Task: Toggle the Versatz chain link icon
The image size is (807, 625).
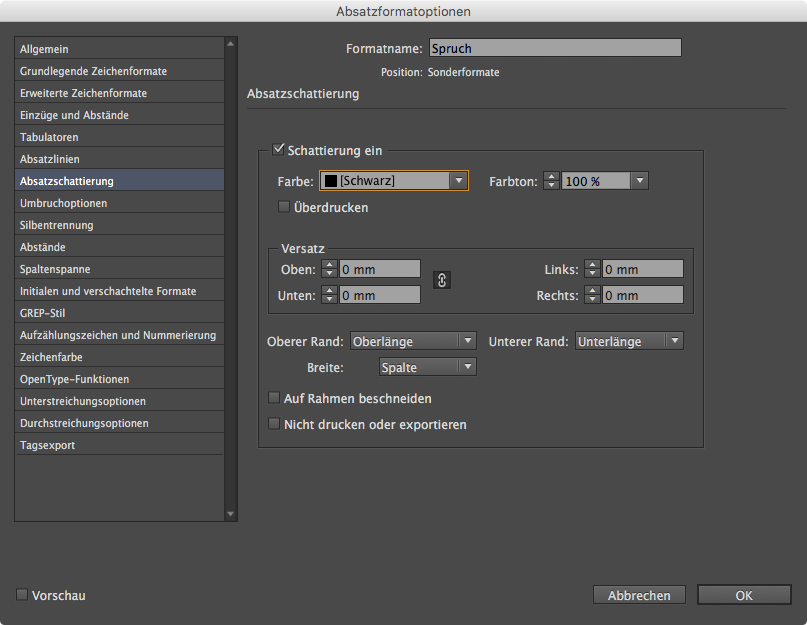Action: [x=442, y=280]
